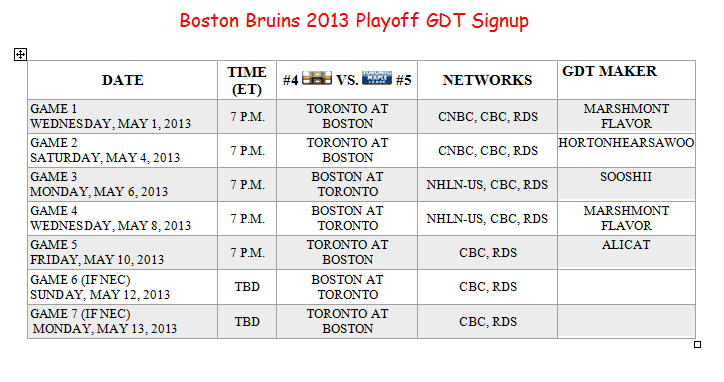Select the Toronto Maple Leafs logo
The height and width of the screenshot is (382, 724).
(377, 78)
